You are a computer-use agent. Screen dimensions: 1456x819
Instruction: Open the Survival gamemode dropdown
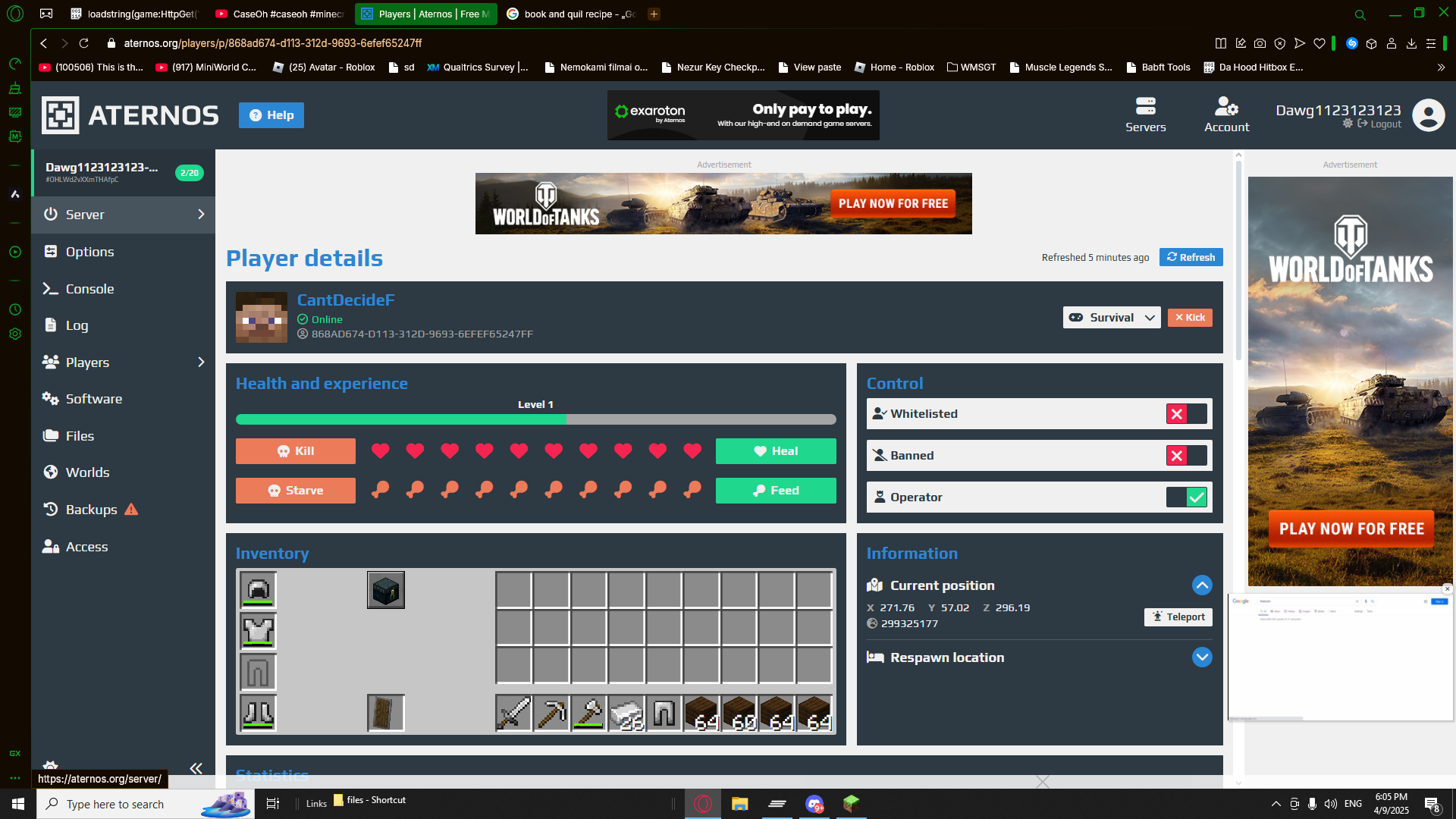[x=1111, y=318]
